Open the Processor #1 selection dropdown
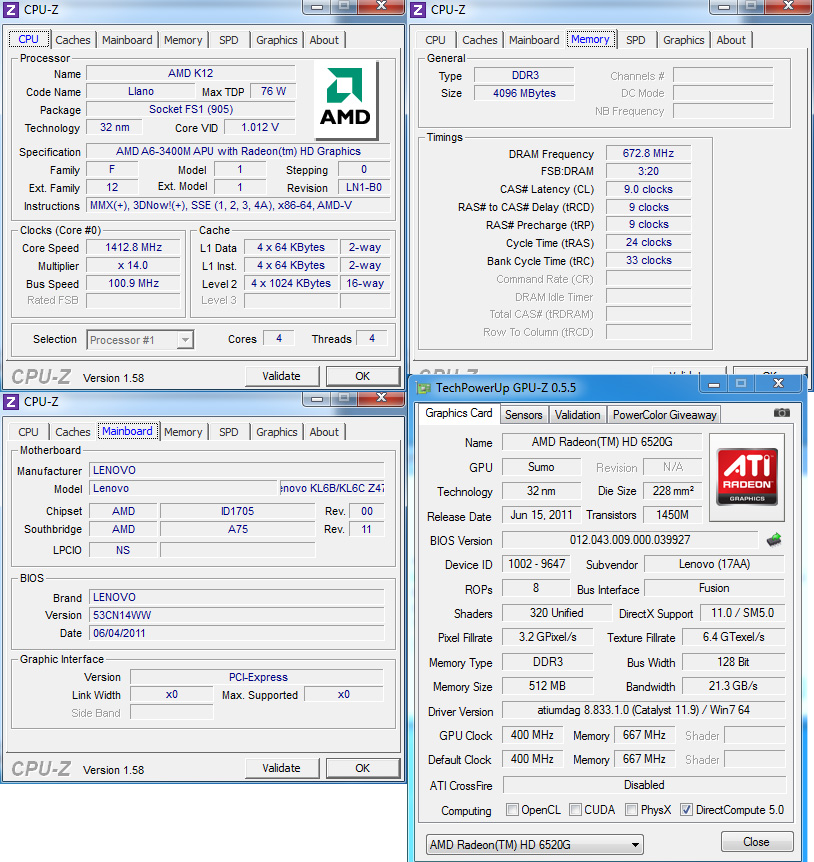 [140, 340]
